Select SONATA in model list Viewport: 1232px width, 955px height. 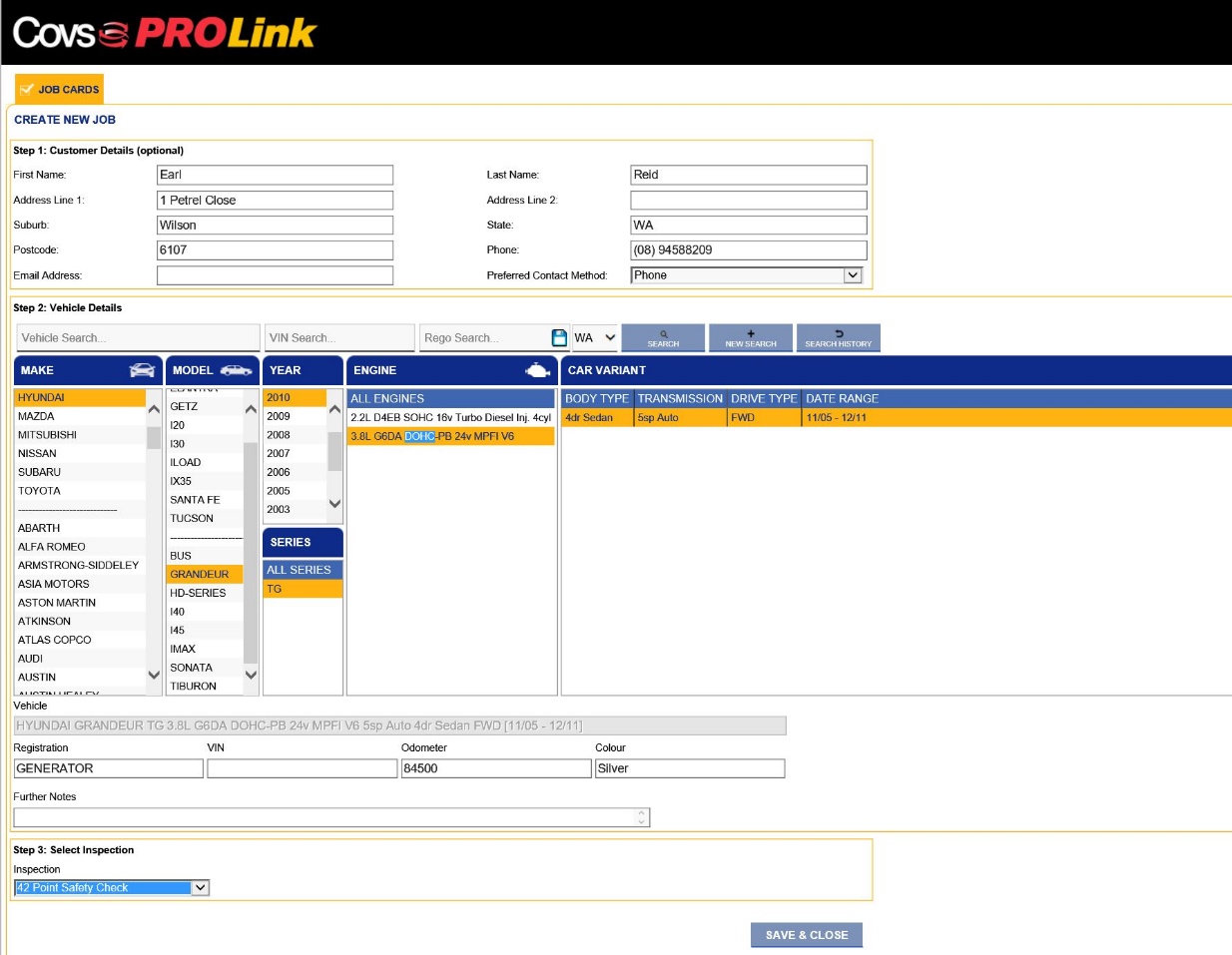pos(205,668)
